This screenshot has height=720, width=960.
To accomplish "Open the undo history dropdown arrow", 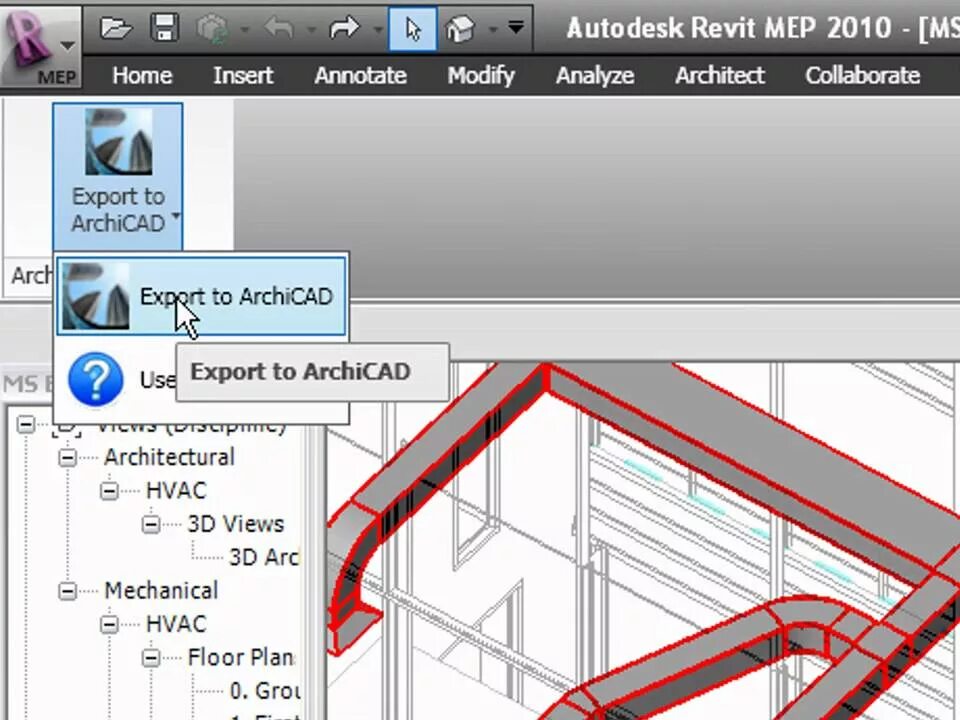I will tap(311, 29).
